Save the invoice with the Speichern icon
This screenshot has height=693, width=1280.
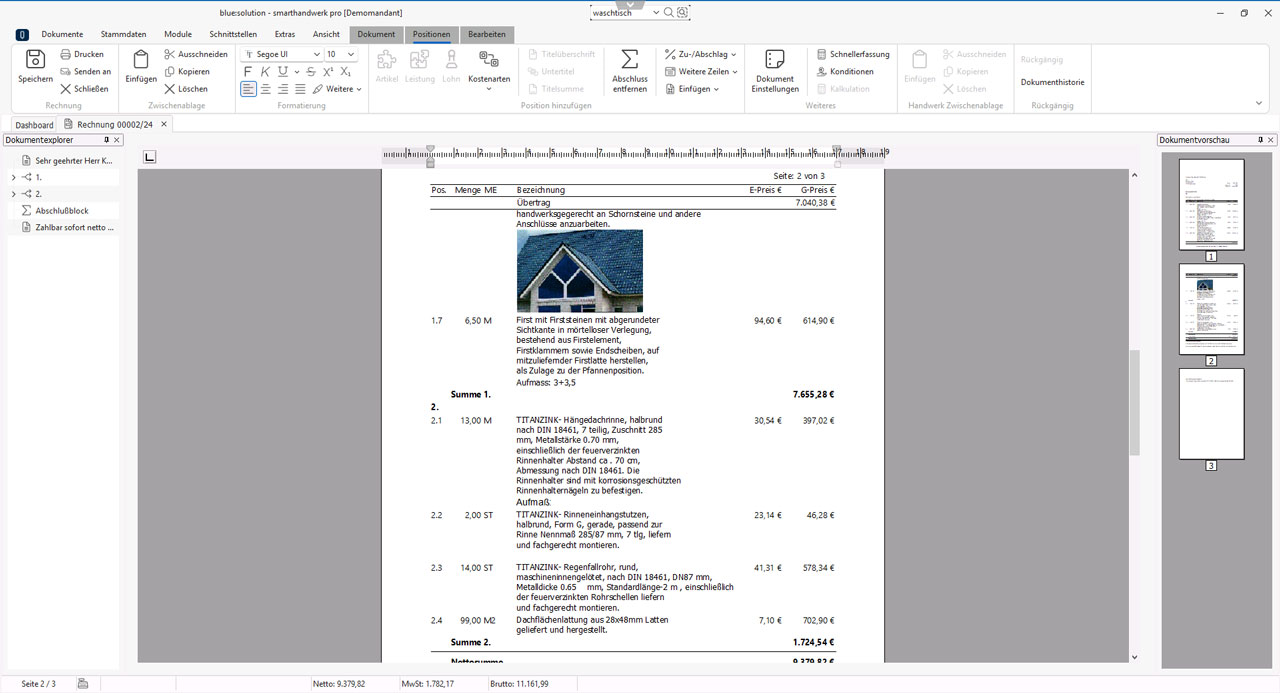click(35, 66)
